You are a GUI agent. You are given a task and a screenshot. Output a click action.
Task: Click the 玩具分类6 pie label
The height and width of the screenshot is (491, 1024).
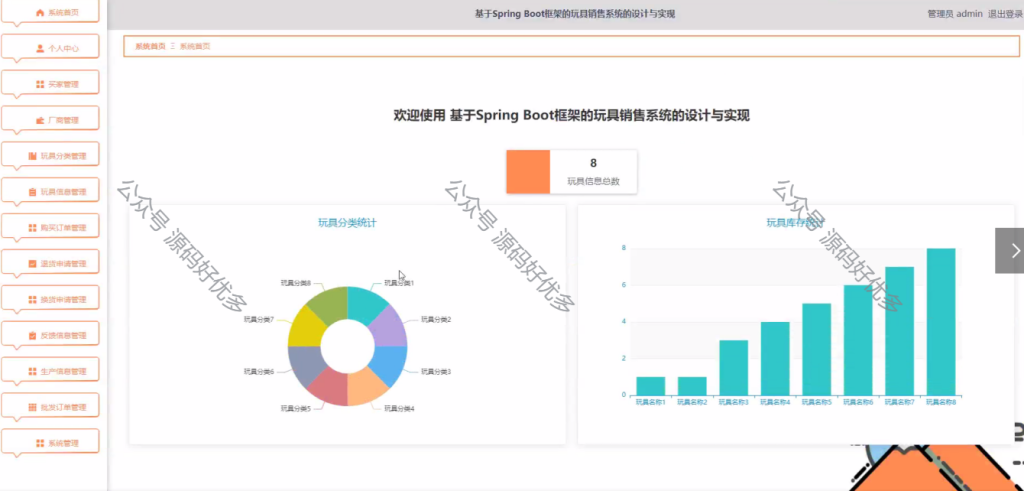(x=259, y=372)
